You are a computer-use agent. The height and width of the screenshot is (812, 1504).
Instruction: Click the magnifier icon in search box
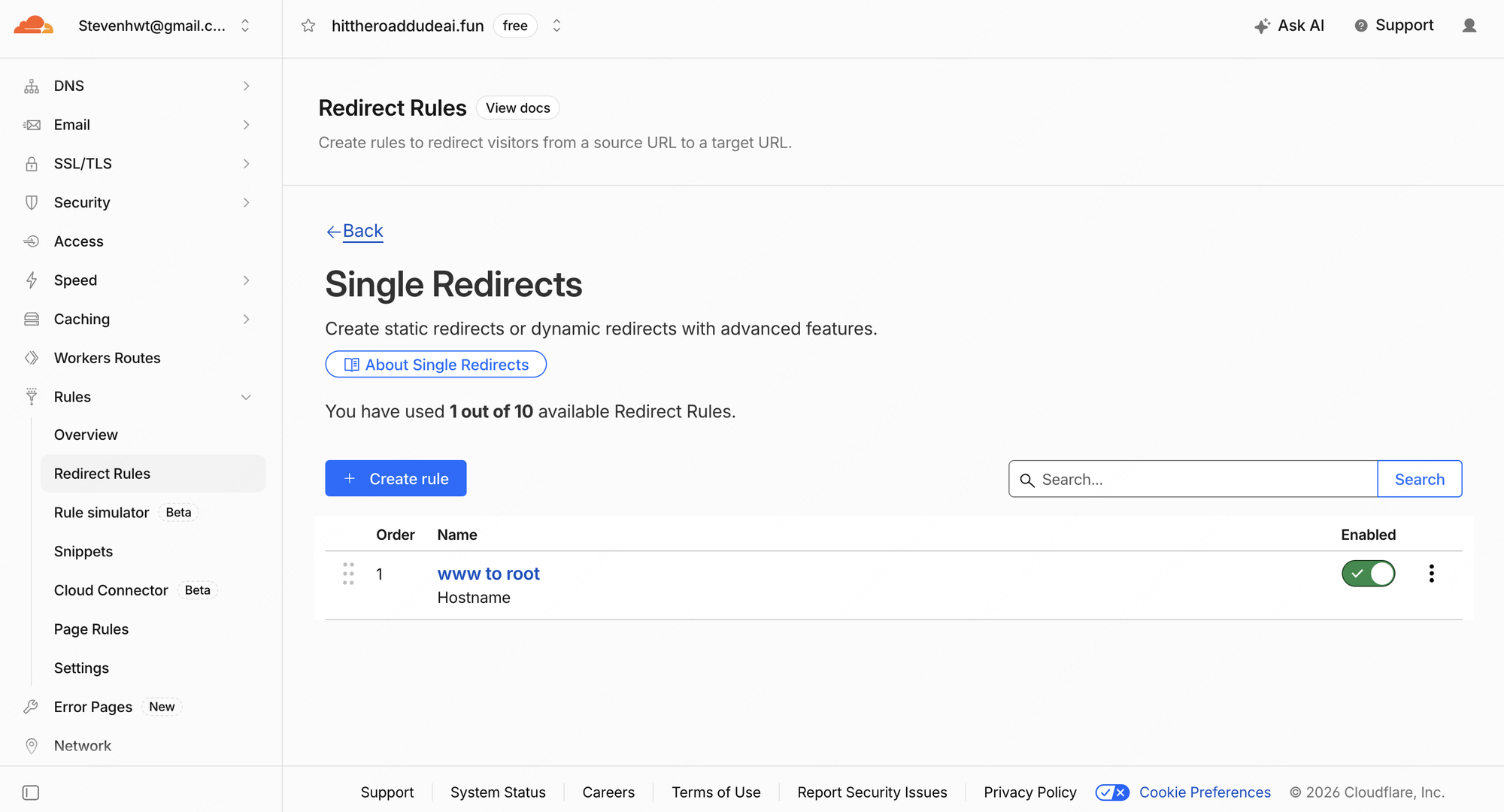pyautogui.click(x=1027, y=480)
